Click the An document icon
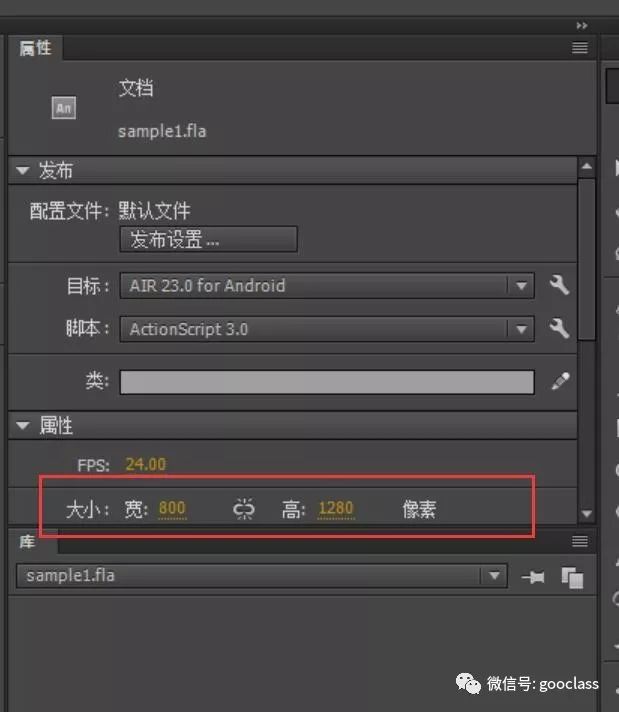The width and height of the screenshot is (619, 712). tap(64, 108)
